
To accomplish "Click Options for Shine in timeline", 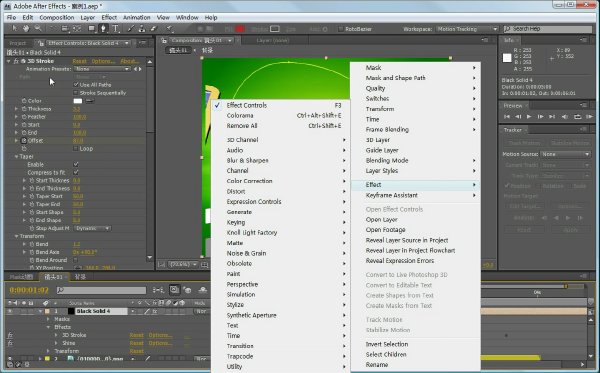I will tap(160, 343).
